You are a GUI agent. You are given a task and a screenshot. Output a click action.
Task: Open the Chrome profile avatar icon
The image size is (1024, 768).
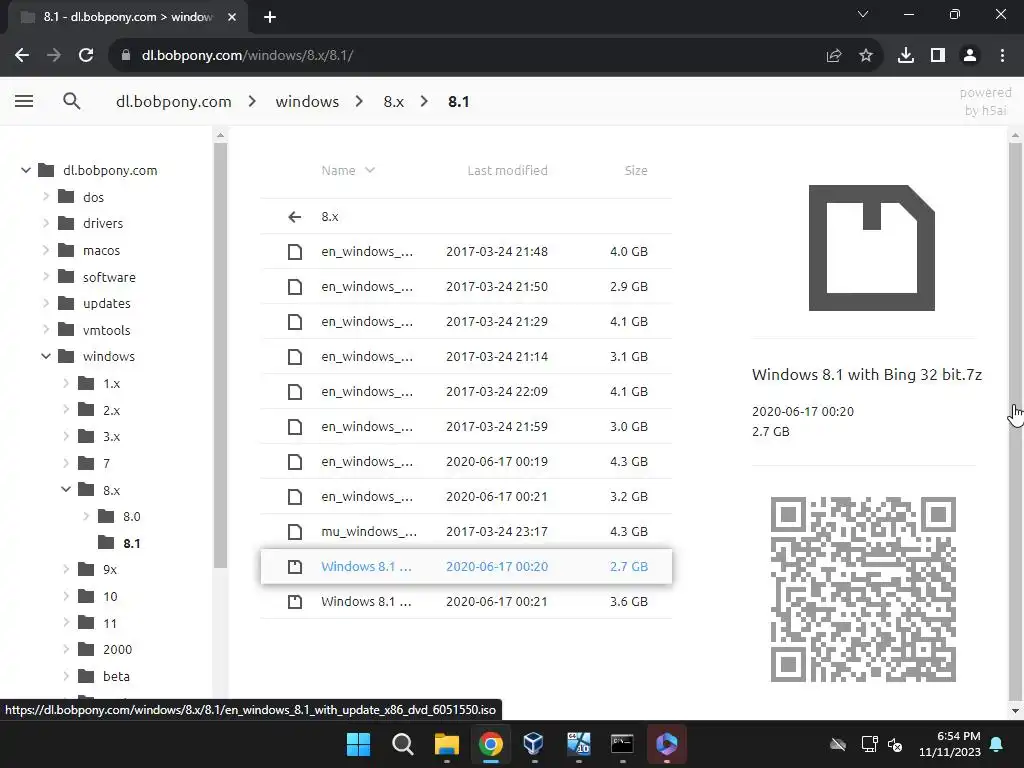(970, 56)
